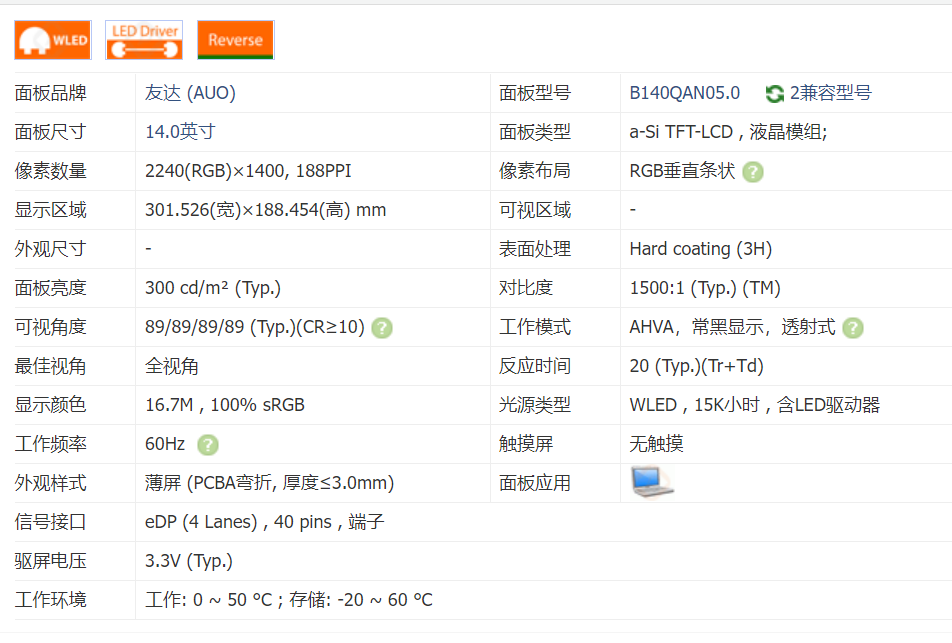Click the 工作环境 label

pyautogui.click(x=50, y=600)
